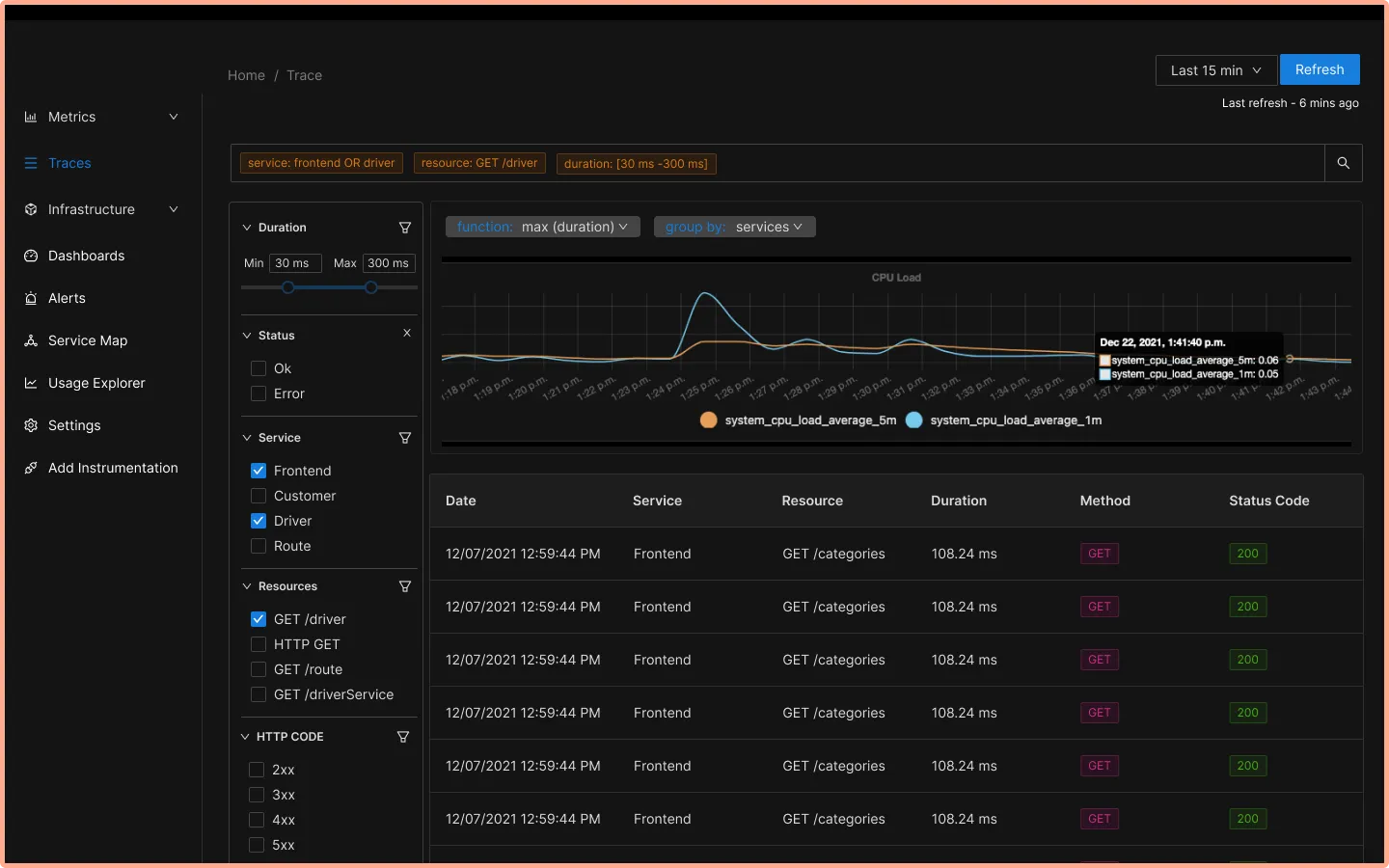Screen dimensions: 1389x868
Task: Open Dashboards in the sidebar menu
Action: coord(86,256)
